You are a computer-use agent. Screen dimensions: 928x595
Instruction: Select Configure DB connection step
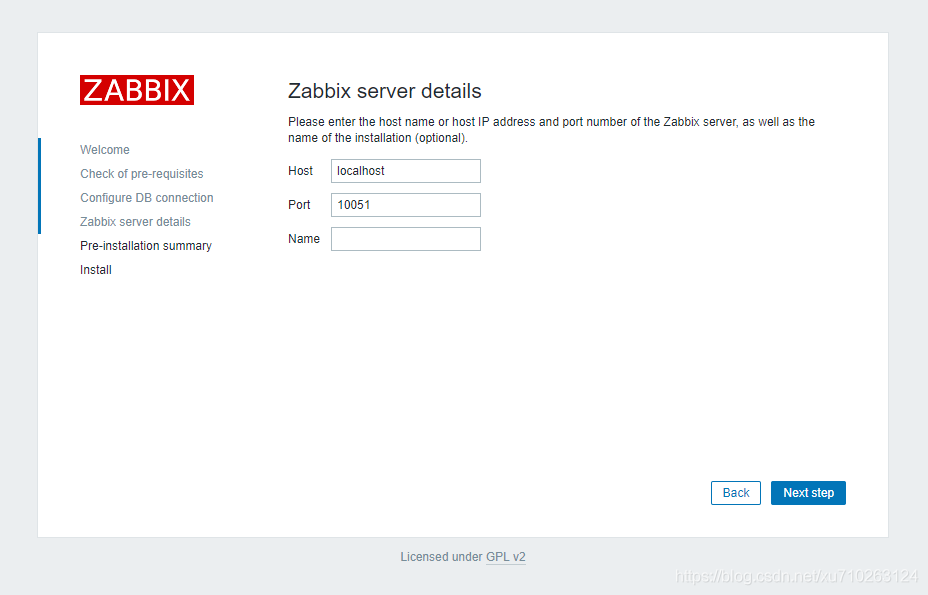tap(147, 198)
